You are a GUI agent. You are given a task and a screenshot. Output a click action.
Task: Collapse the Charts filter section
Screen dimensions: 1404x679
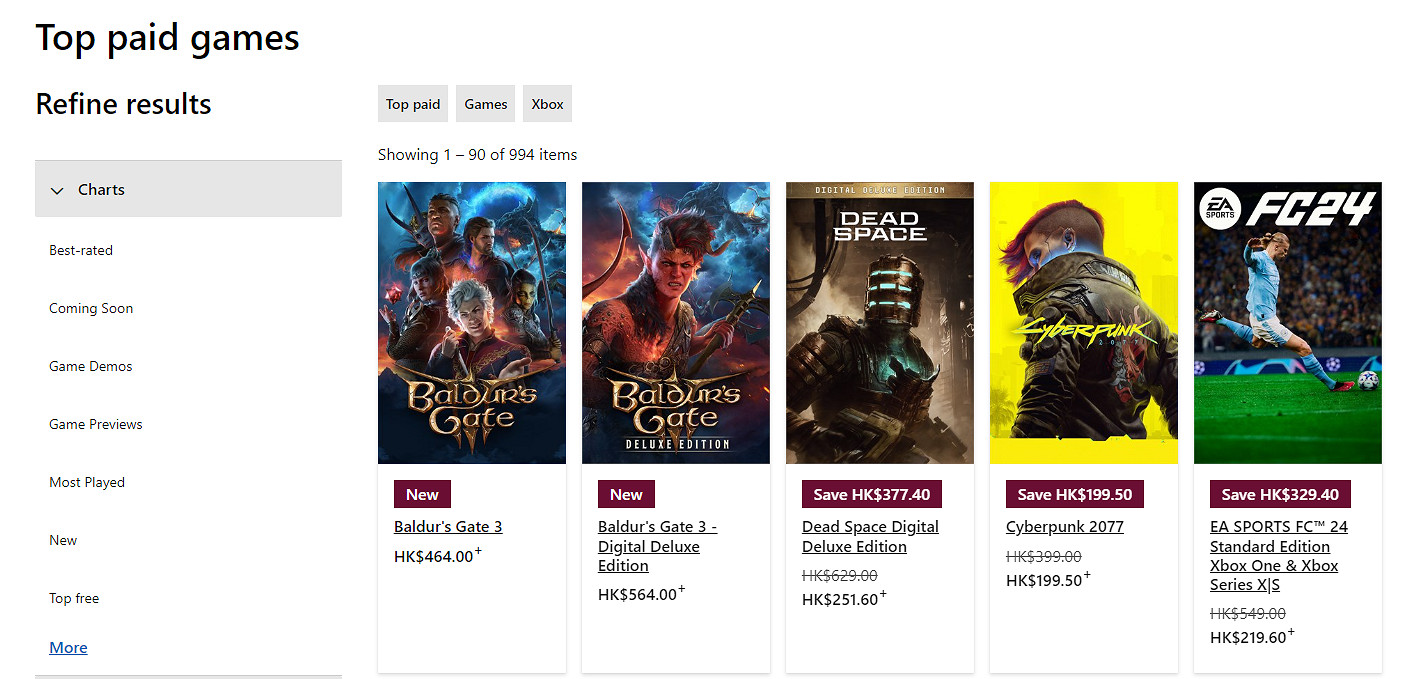pyautogui.click(x=101, y=189)
